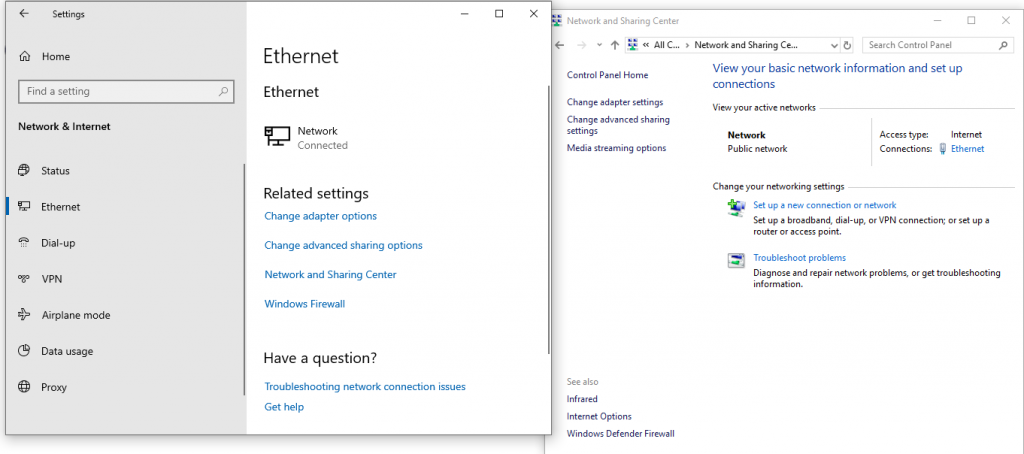Click the Settings page vertical scrollbar
The width and height of the screenshot is (1024, 454).
548,219
